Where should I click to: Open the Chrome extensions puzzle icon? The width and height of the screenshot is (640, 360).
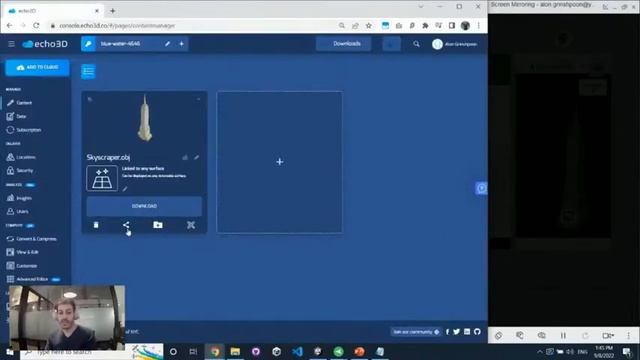point(425,26)
